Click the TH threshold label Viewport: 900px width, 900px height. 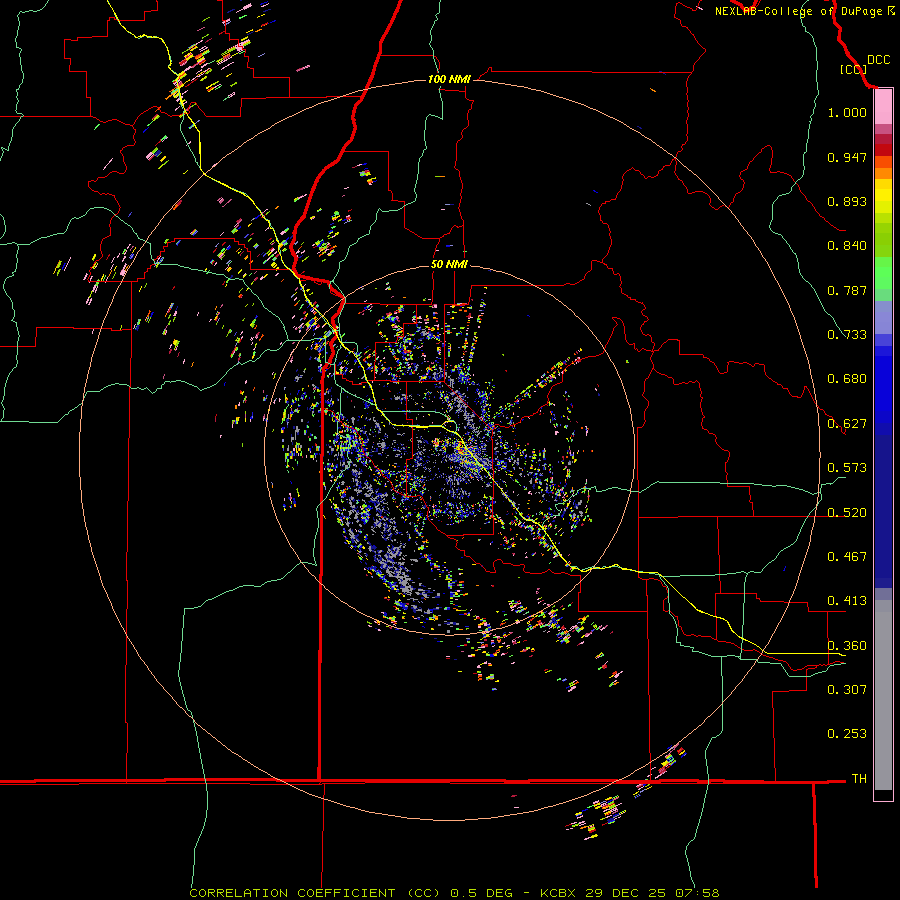859,779
